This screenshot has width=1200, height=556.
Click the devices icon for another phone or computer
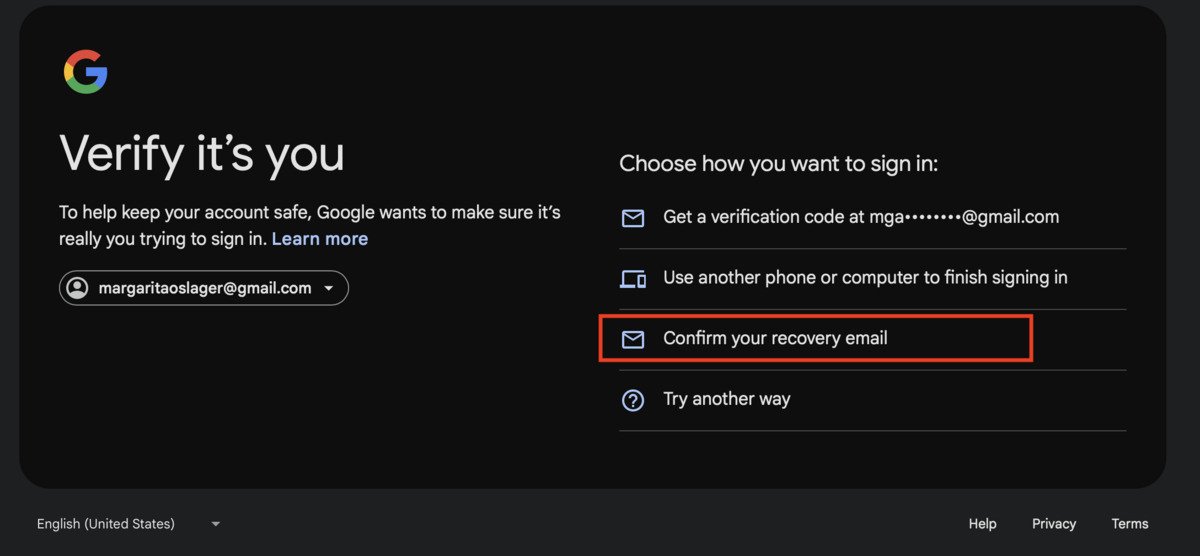[x=633, y=279]
